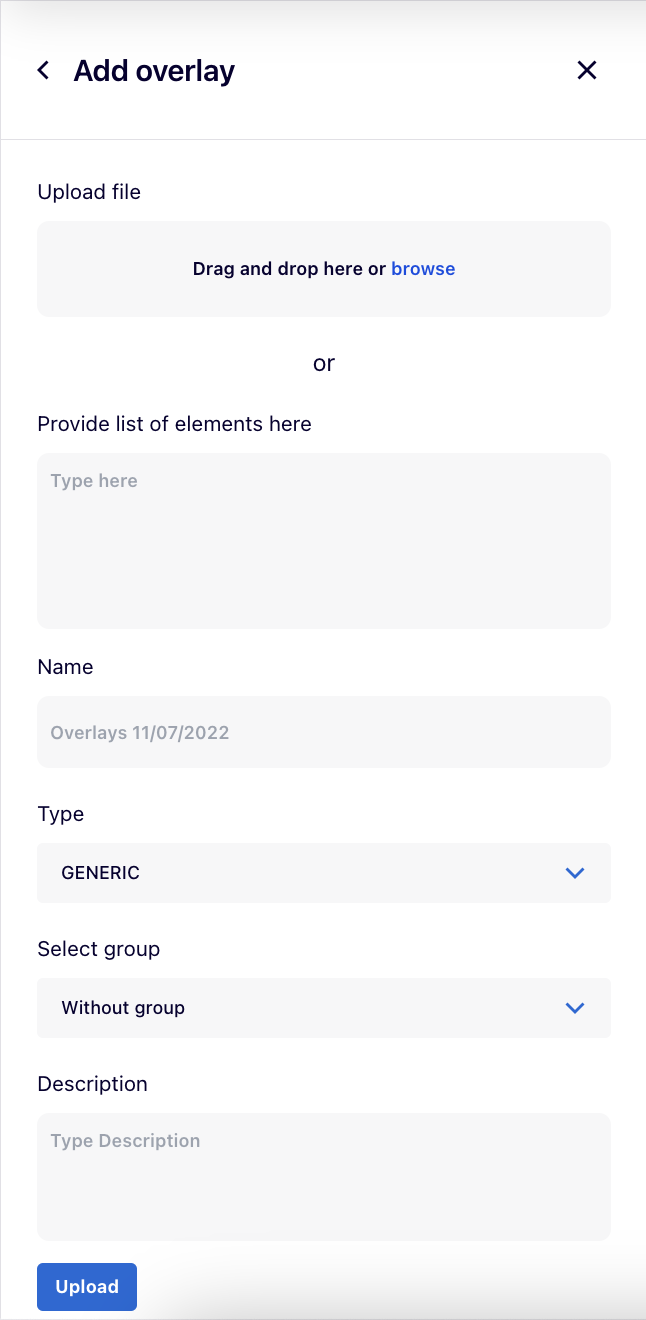
Task: Focus the Type Description text area
Action: [x=323, y=1177]
